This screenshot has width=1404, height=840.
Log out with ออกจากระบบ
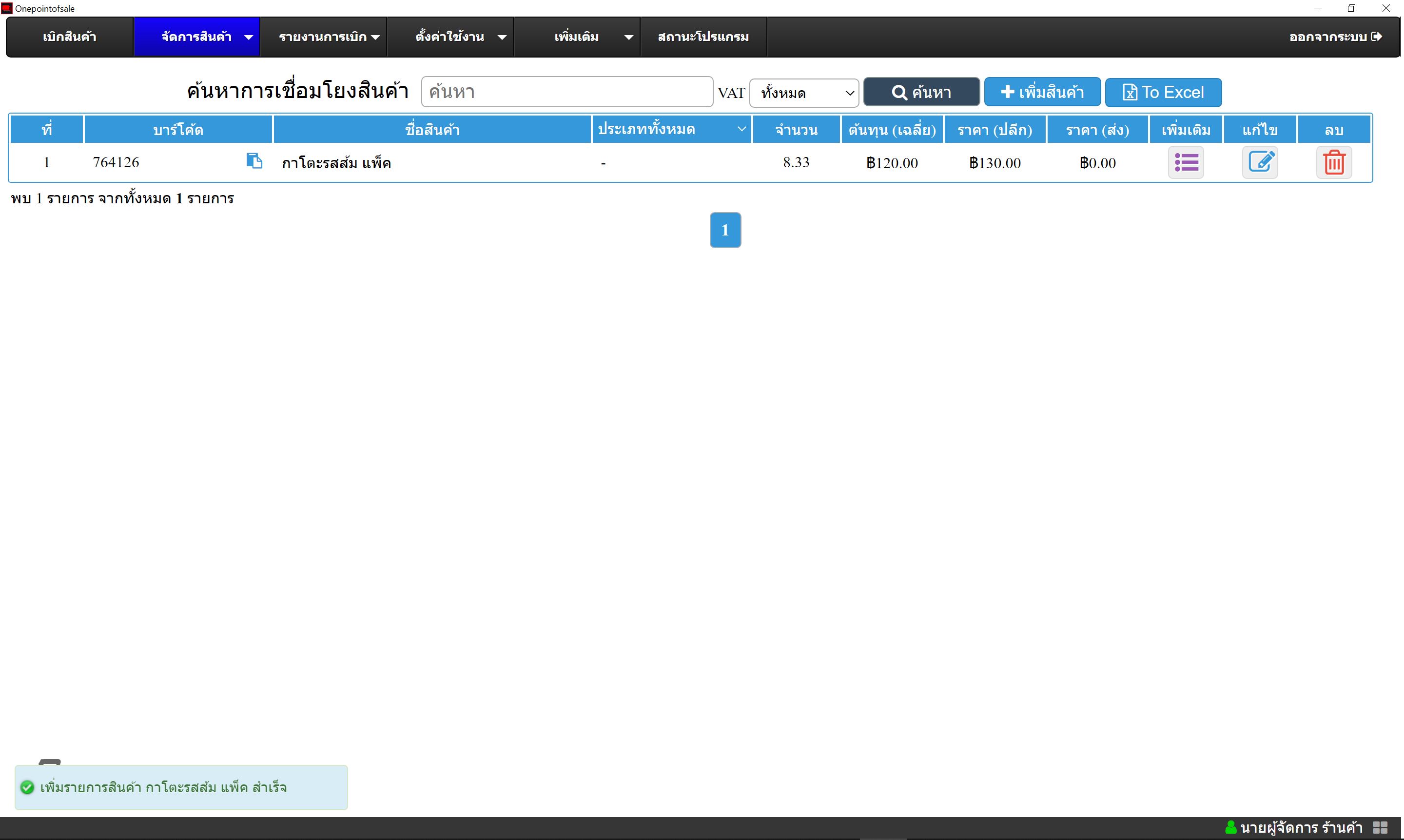[1336, 37]
